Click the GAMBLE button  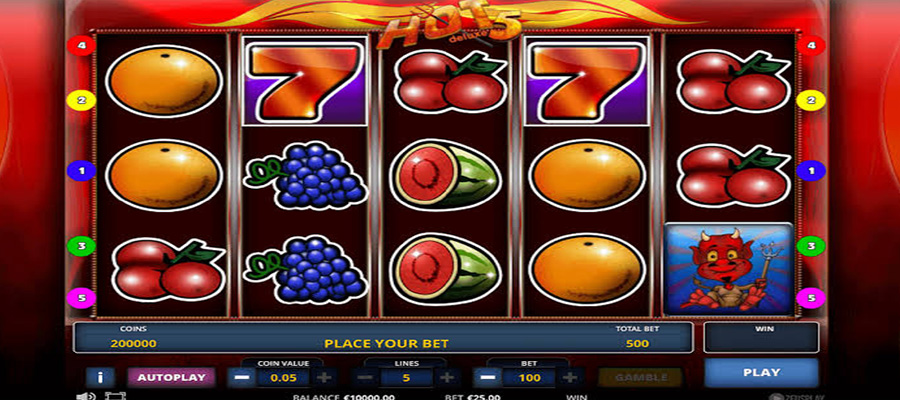coord(641,378)
